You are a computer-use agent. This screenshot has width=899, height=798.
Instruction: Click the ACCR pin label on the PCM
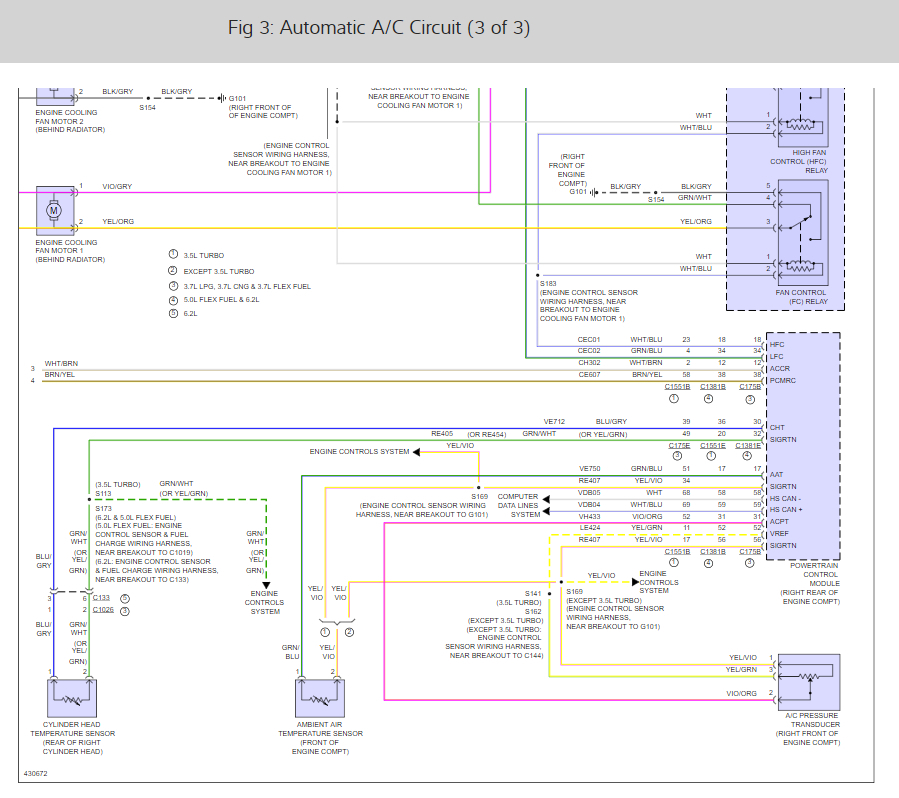coord(780,369)
